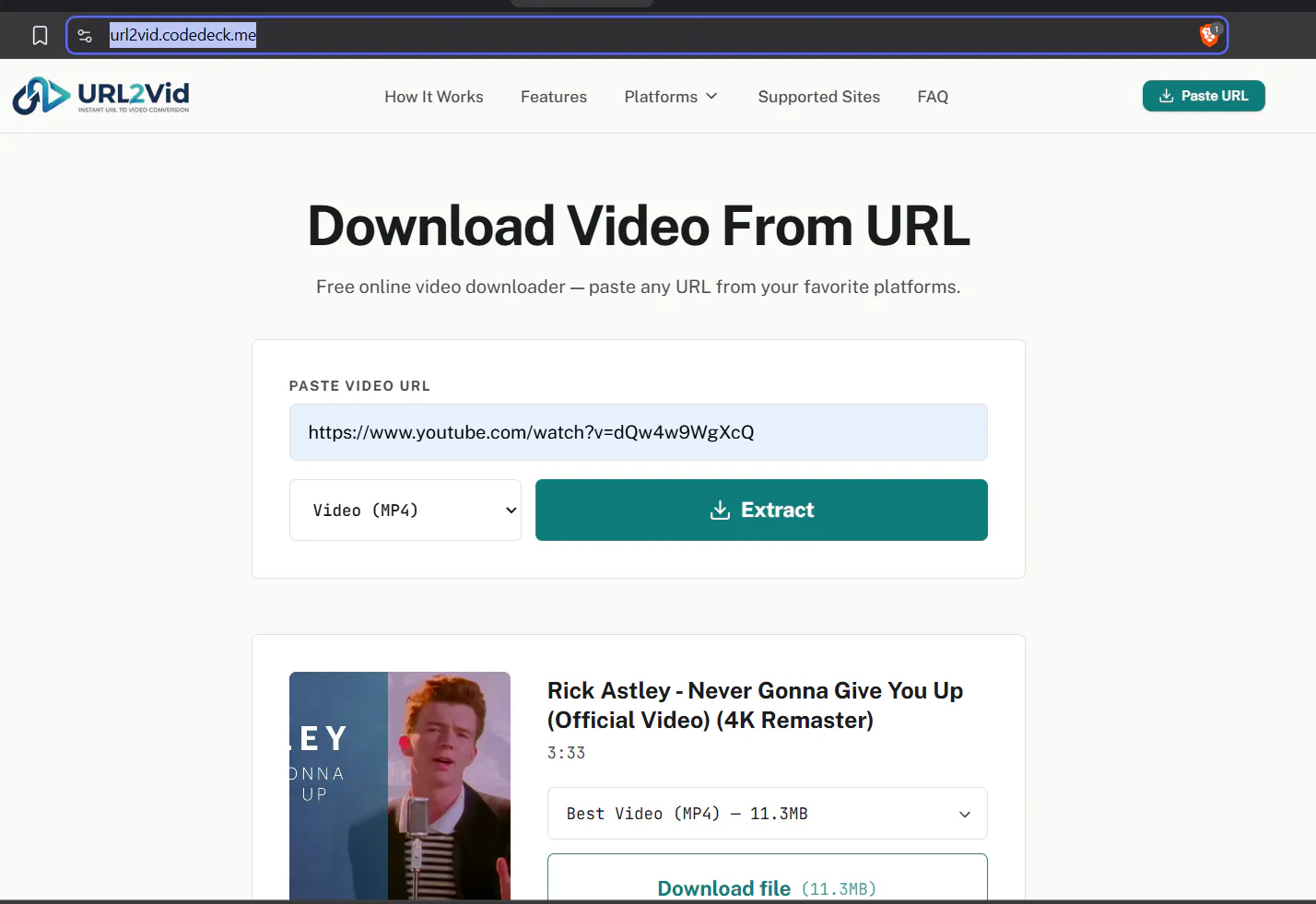The image size is (1316, 904).
Task: Click the URL2Vid logo
Action: click(101, 96)
